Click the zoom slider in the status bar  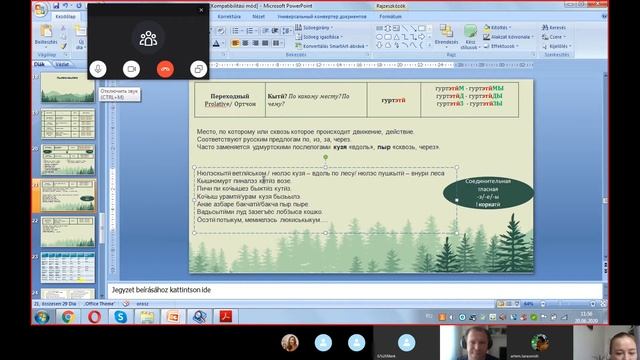[x=569, y=304]
